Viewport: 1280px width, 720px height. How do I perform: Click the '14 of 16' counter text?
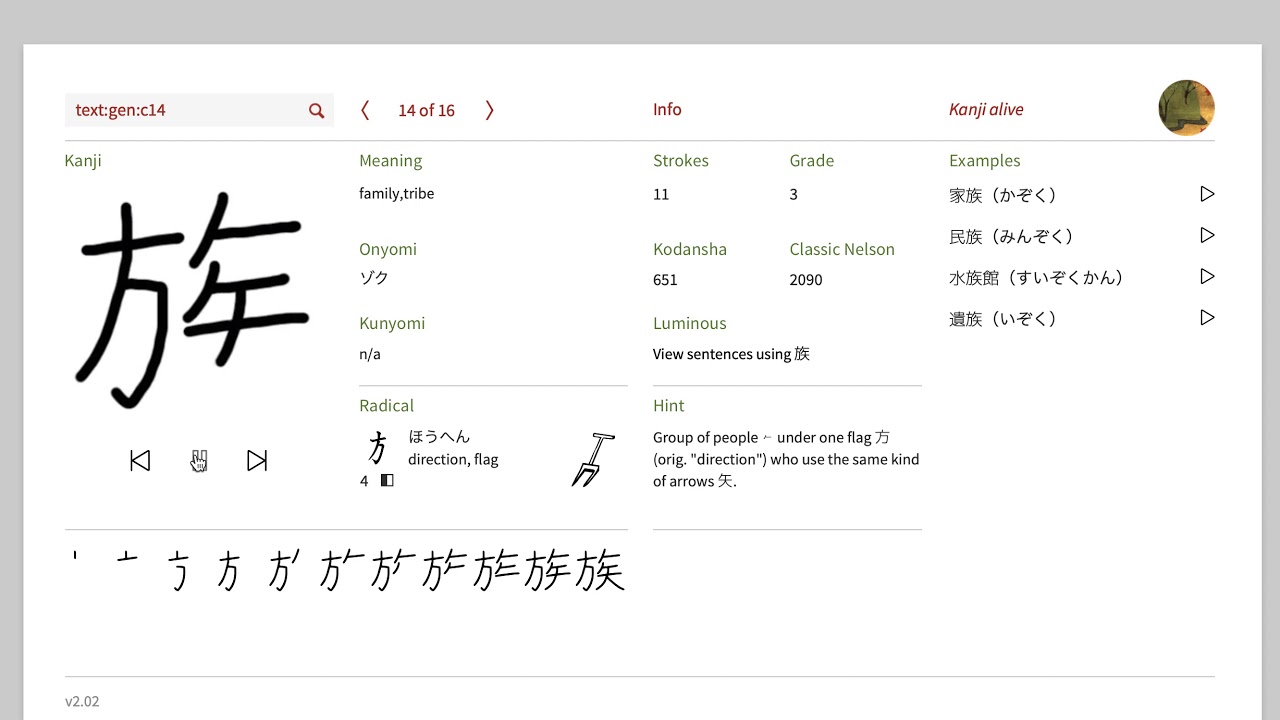pos(426,110)
